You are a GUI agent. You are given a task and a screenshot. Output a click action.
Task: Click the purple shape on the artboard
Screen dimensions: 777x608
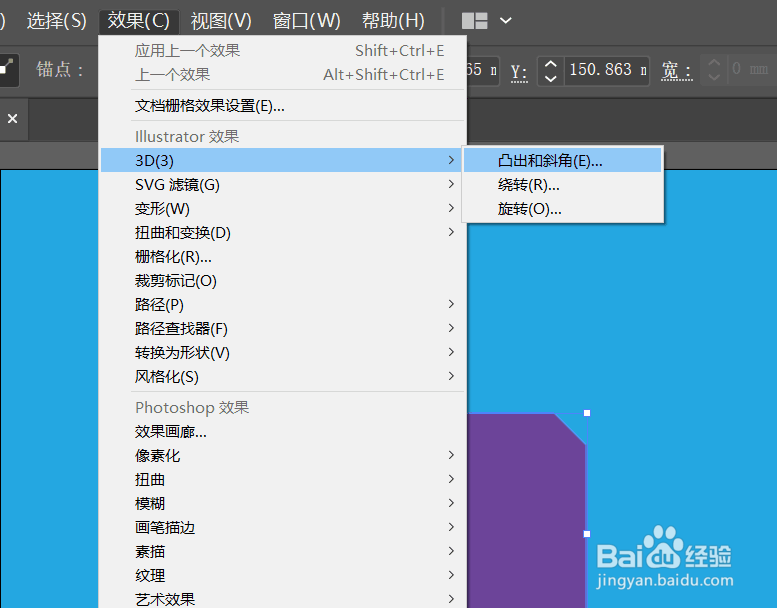pyautogui.click(x=526, y=510)
